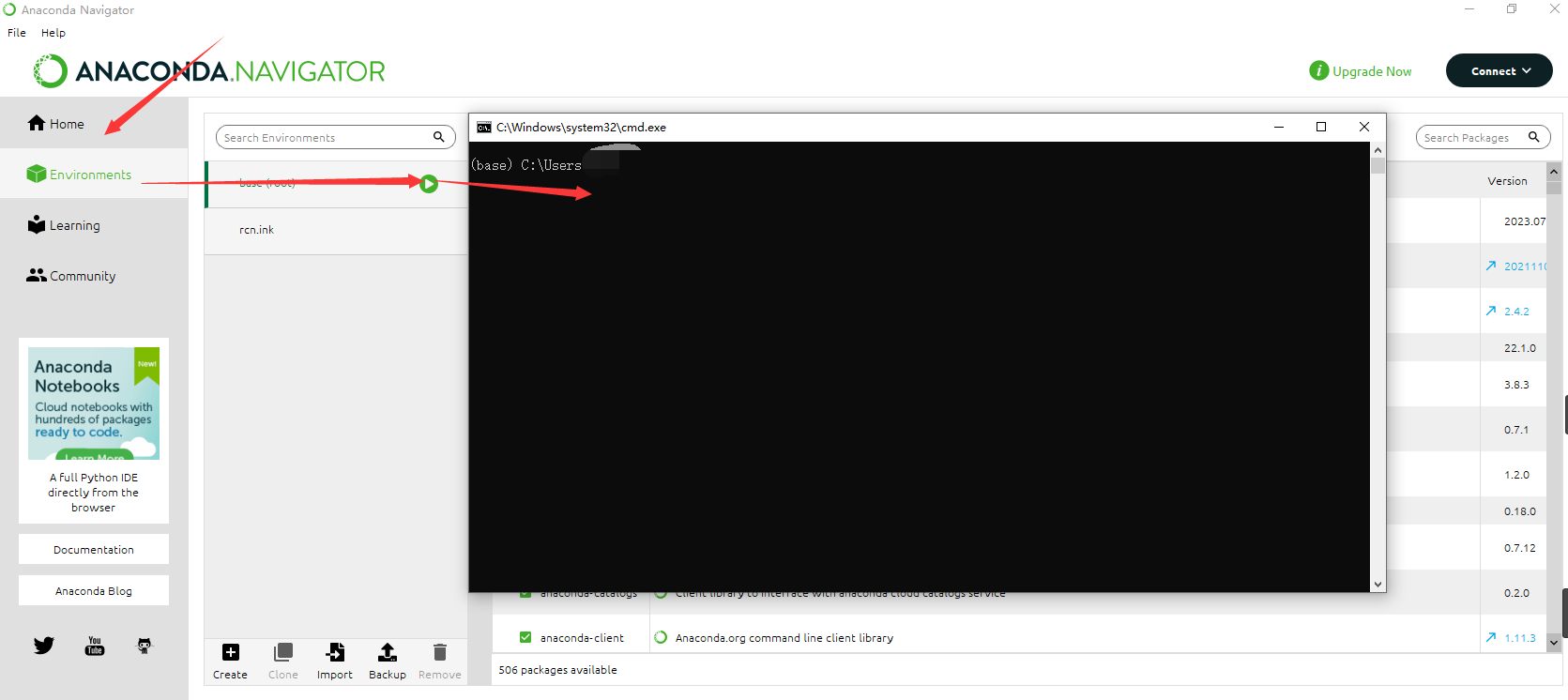Image resolution: width=1568 pixels, height=700 pixels.
Task: Click the Anaconda Navigator logo
Action: pos(209,70)
